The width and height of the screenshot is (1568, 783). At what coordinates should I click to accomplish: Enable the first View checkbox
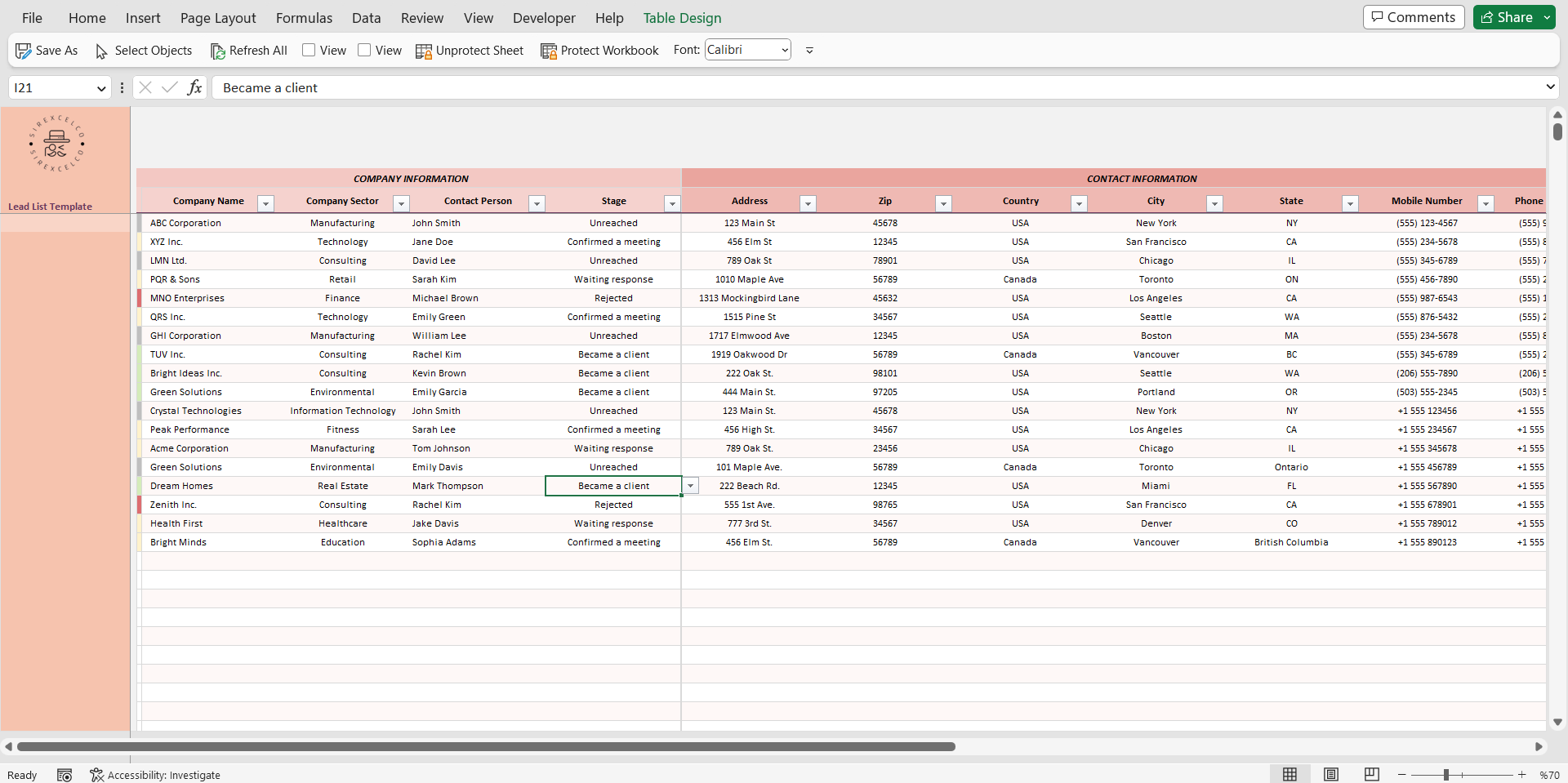(310, 50)
